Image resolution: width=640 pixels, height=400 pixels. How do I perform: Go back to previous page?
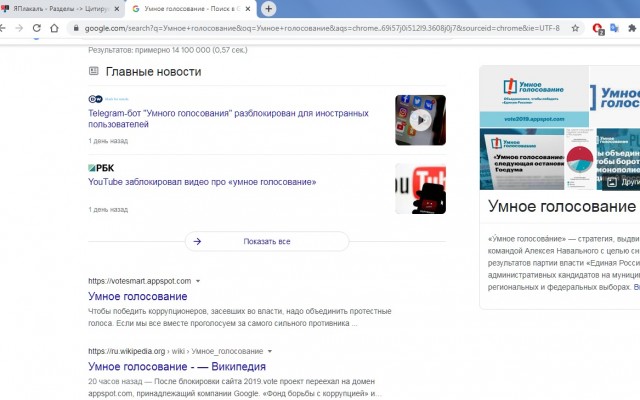[2, 28]
